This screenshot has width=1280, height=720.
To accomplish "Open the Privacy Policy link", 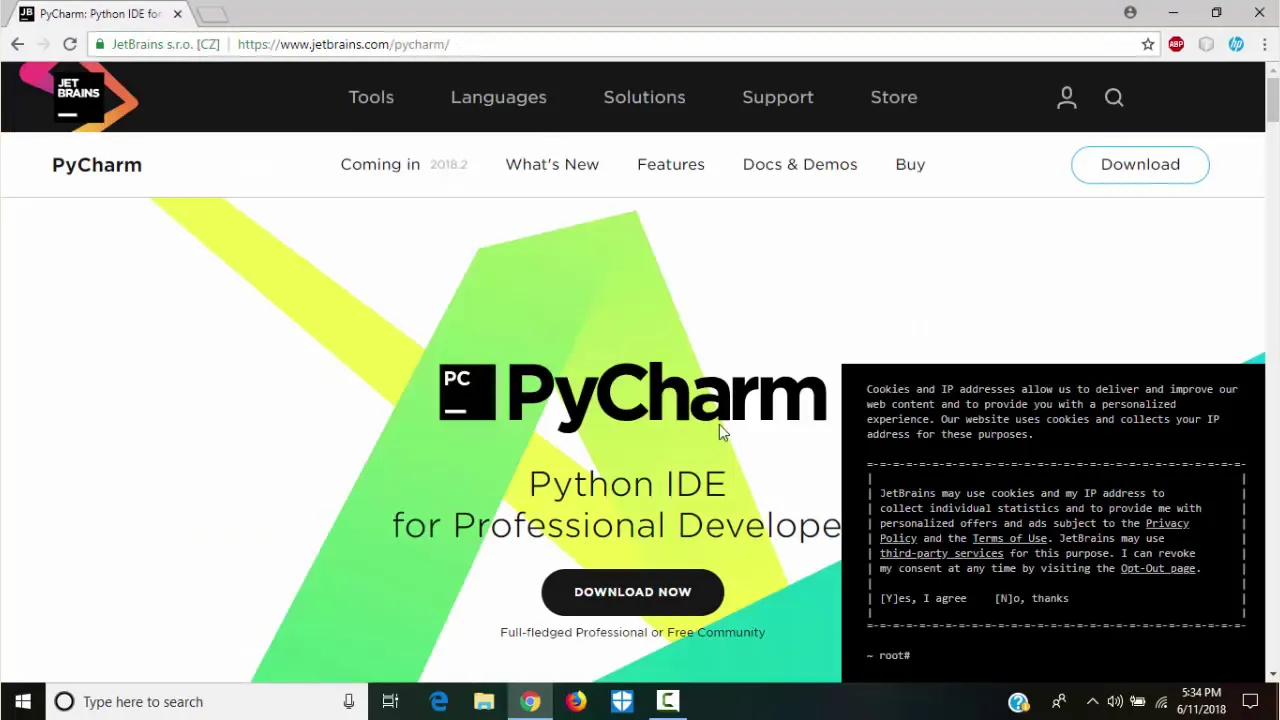I will (x=1034, y=530).
